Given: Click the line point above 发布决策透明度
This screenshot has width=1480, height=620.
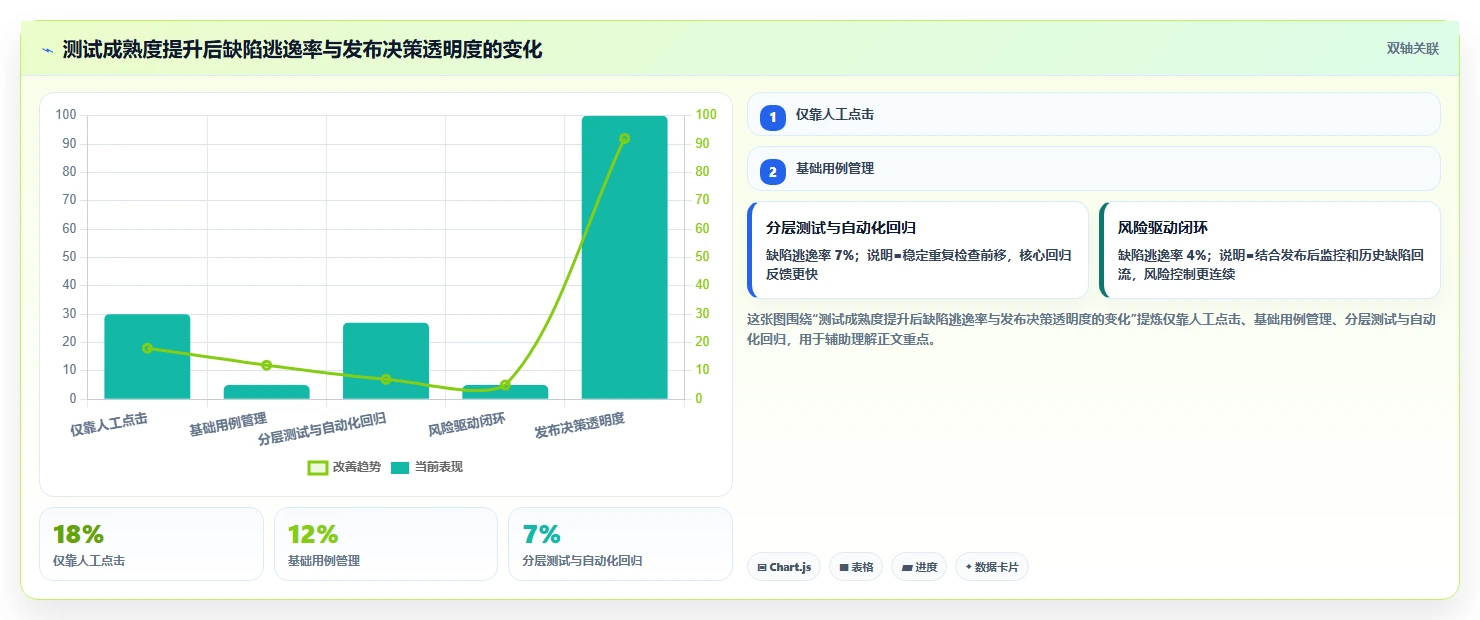Looking at the screenshot, I should (624, 138).
